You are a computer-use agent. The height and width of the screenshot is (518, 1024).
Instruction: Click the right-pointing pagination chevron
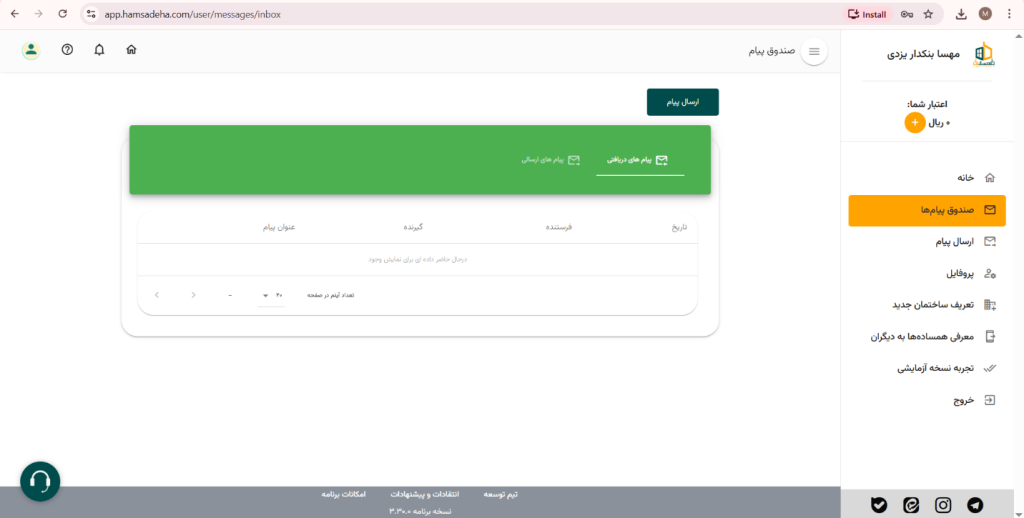pos(193,295)
